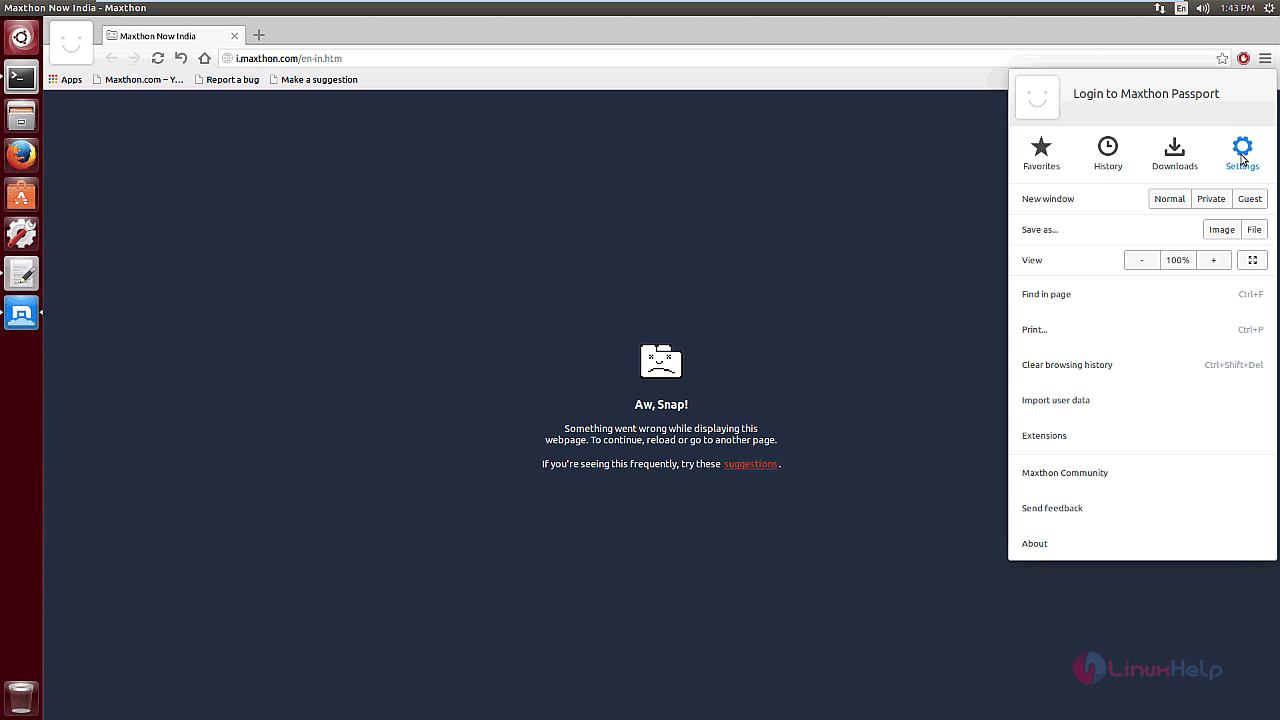The height and width of the screenshot is (720, 1280).
Task: Save page as Image
Action: point(1222,230)
